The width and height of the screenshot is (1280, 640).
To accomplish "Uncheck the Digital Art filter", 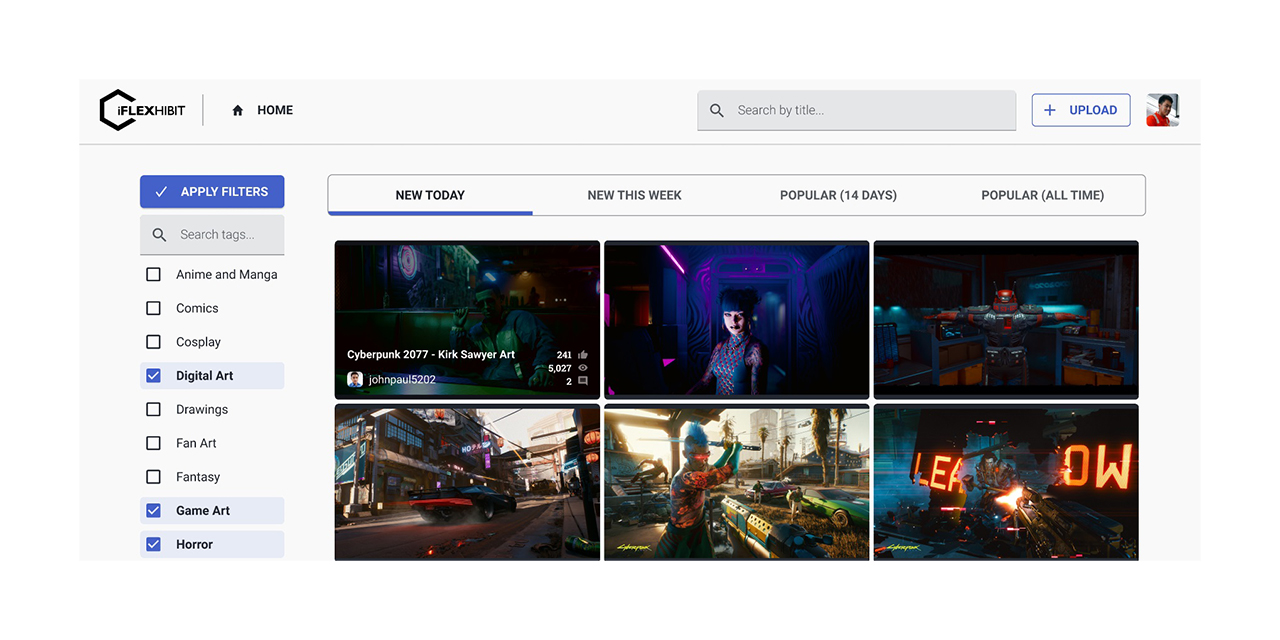I will [153, 376].
